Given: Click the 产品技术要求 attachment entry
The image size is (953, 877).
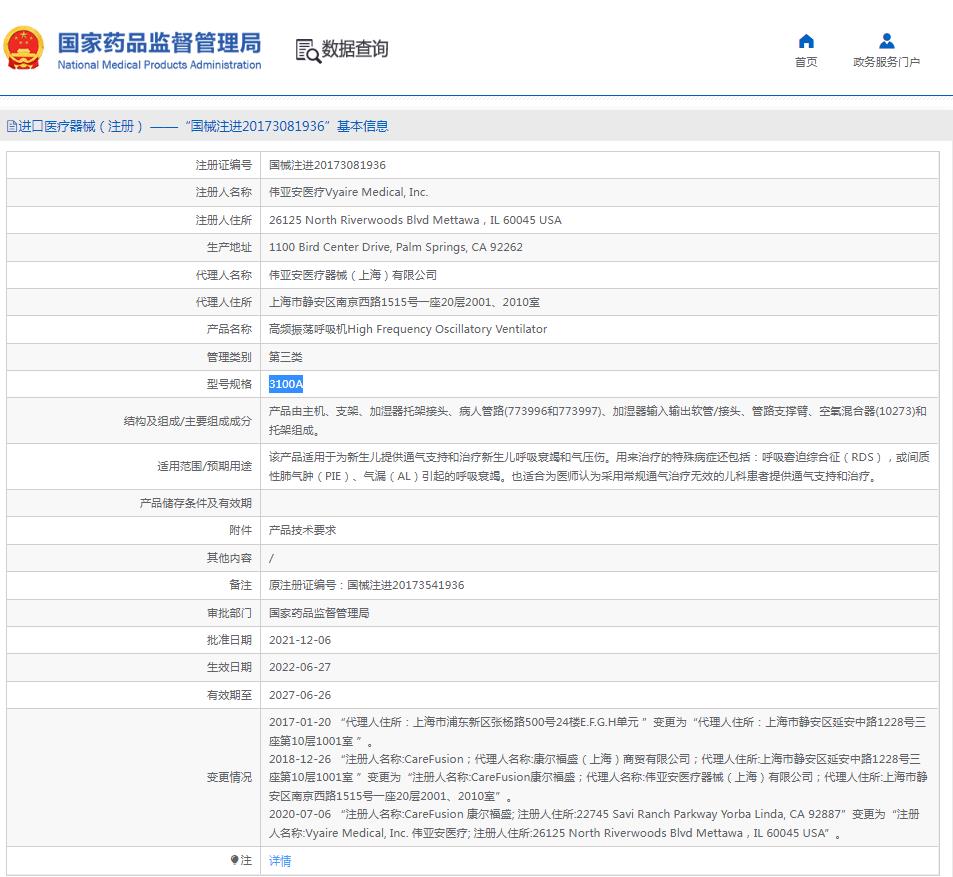Looking at the screenshot, I should [303, 530].
